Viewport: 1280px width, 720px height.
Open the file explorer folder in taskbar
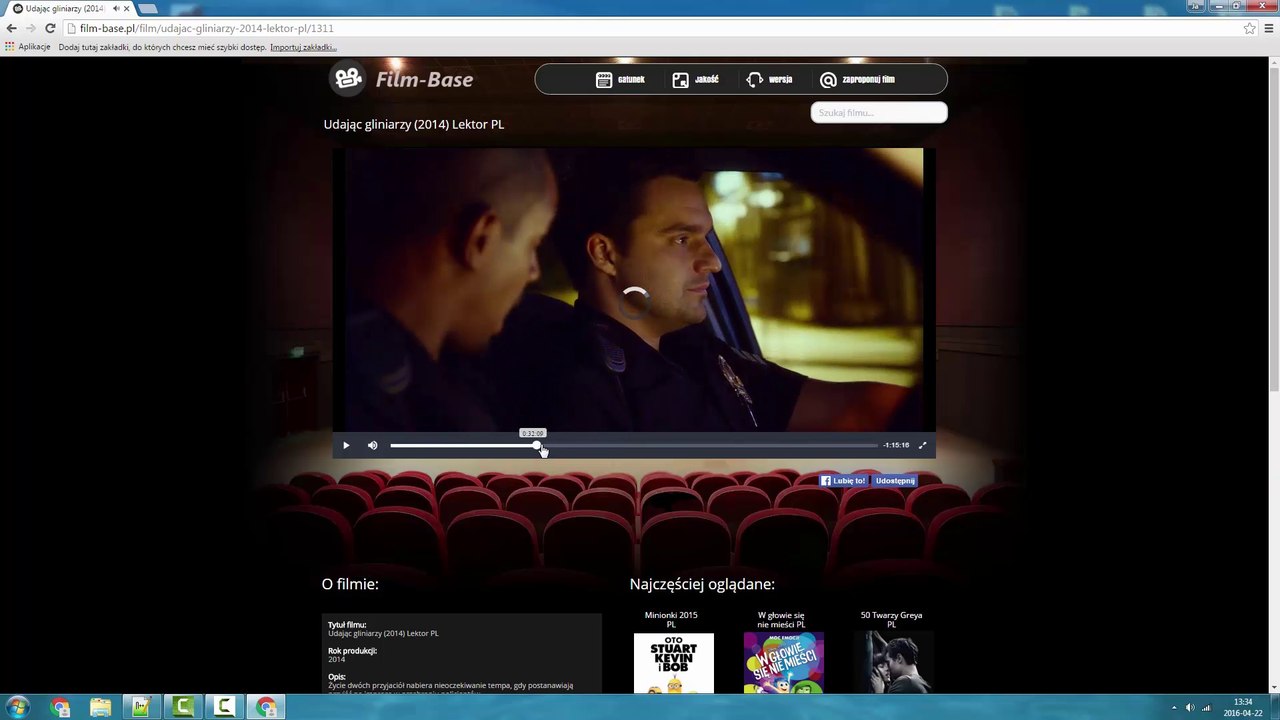[x=100, y=707]
